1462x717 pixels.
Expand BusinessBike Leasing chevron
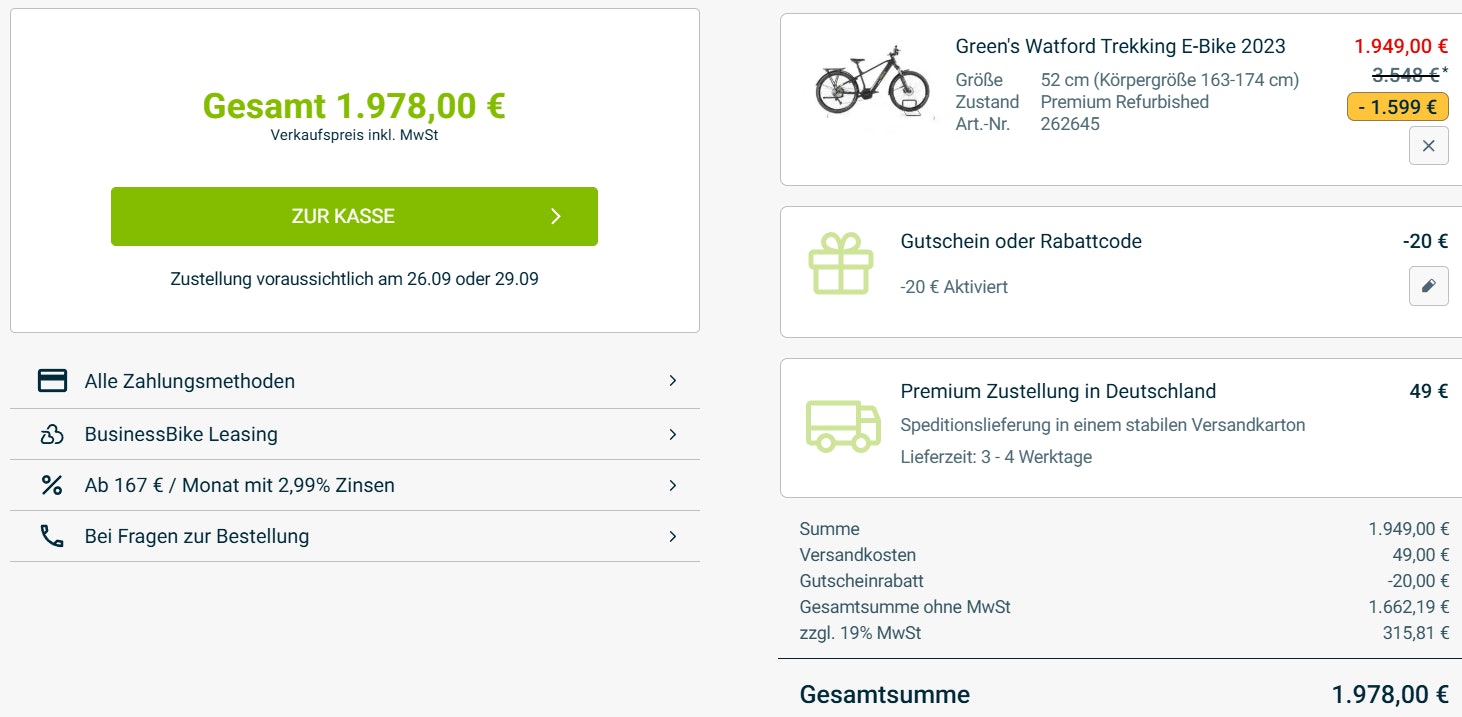(x=673, y=434)
